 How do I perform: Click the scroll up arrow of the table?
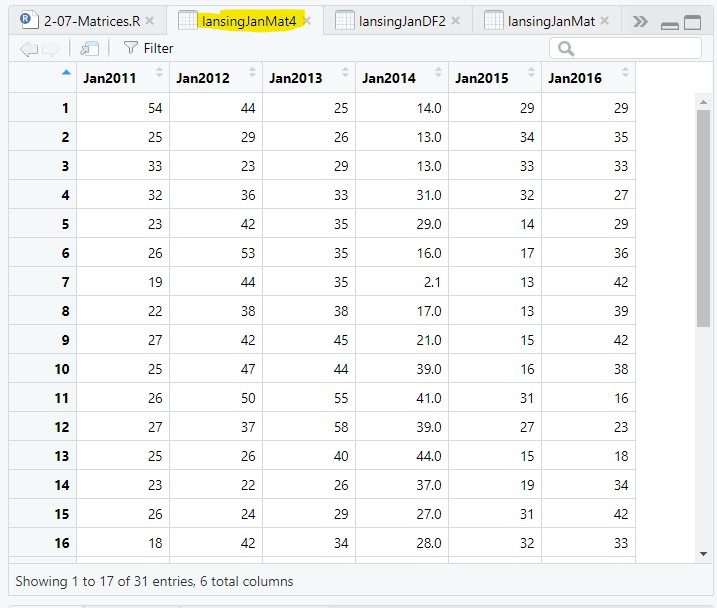click(x=703, y=102)
